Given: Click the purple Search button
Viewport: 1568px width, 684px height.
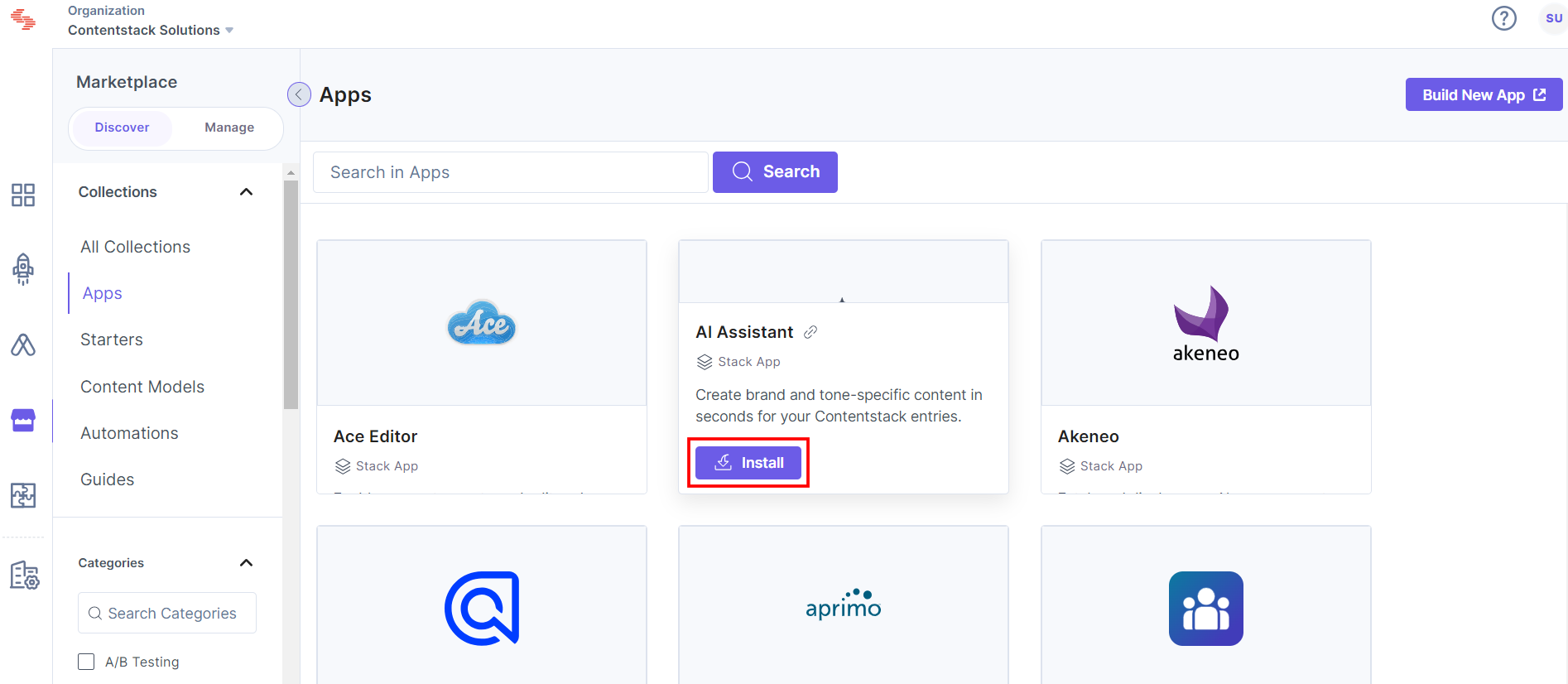Looking at the screenshot, I should [x=775, y=172].
